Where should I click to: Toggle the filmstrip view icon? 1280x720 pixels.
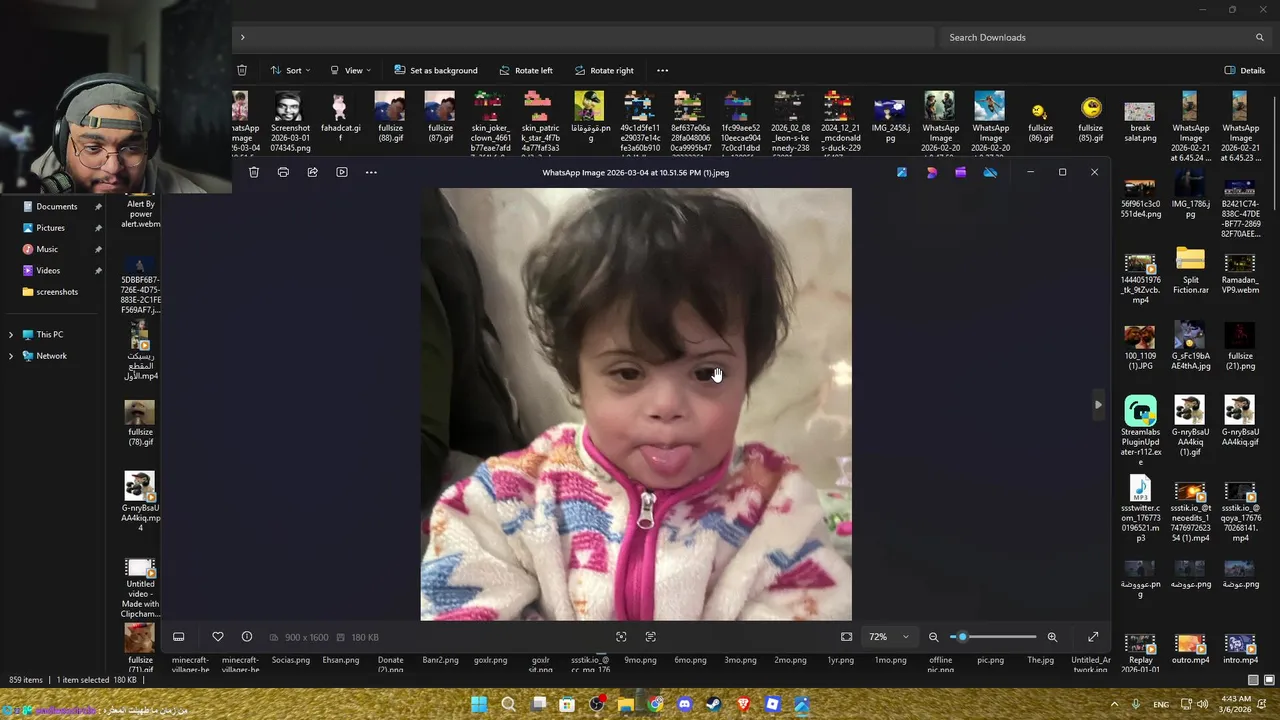[179, 637]
